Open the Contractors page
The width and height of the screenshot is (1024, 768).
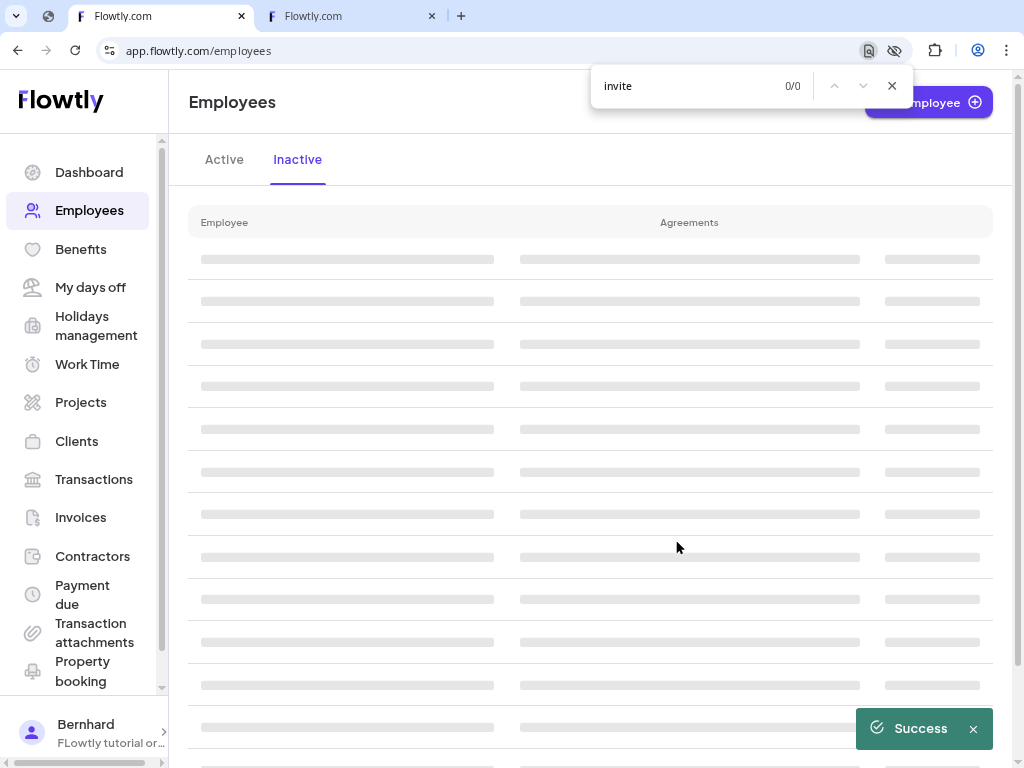[x=92, y=556]
